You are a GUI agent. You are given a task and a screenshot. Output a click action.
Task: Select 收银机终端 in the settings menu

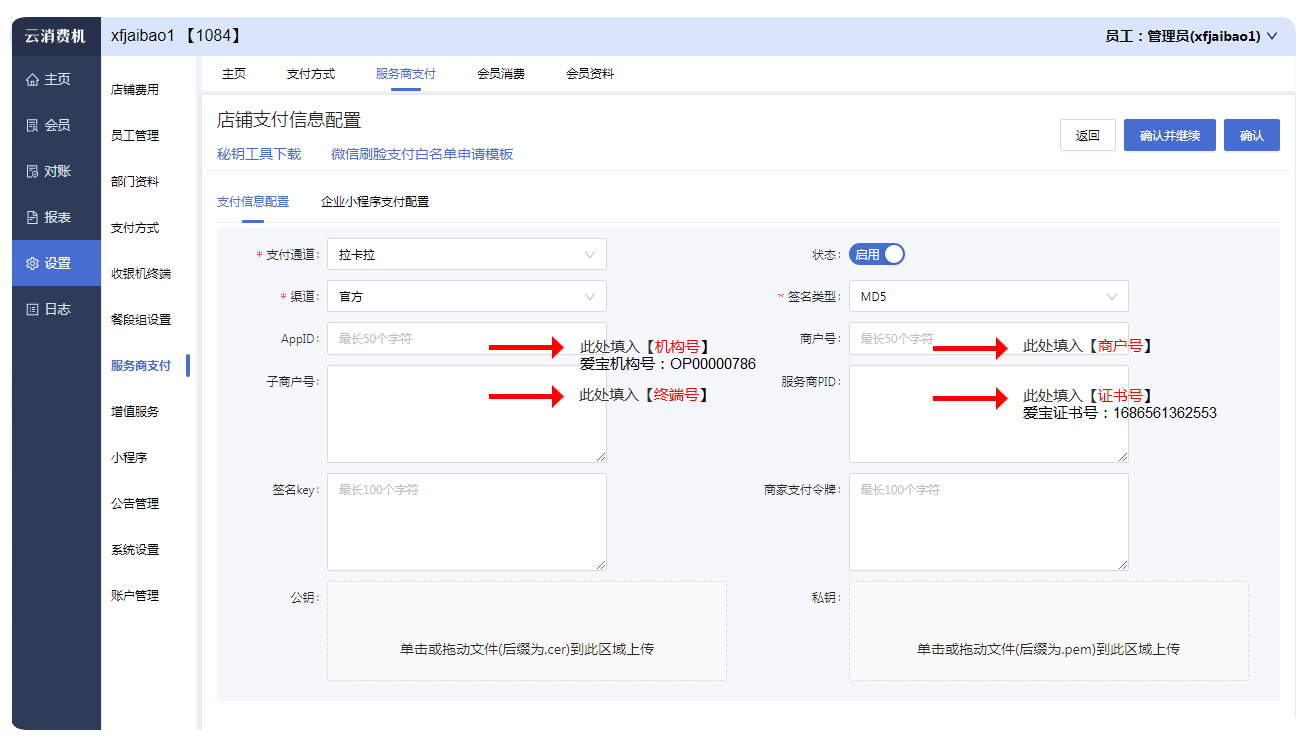tap(141, 274)
